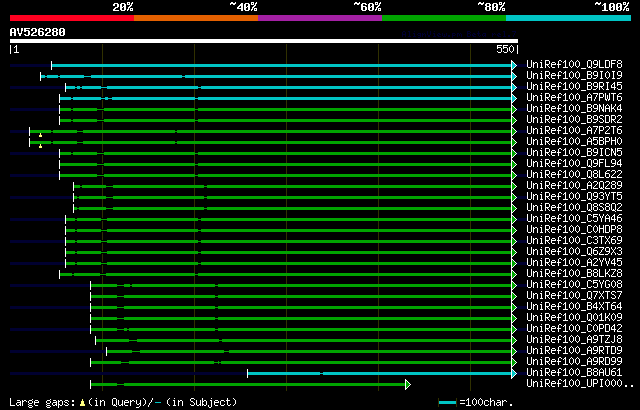Click the red 20% identity legend segment
The width and height of the screenshot is (640, 410).
[72, 18]
